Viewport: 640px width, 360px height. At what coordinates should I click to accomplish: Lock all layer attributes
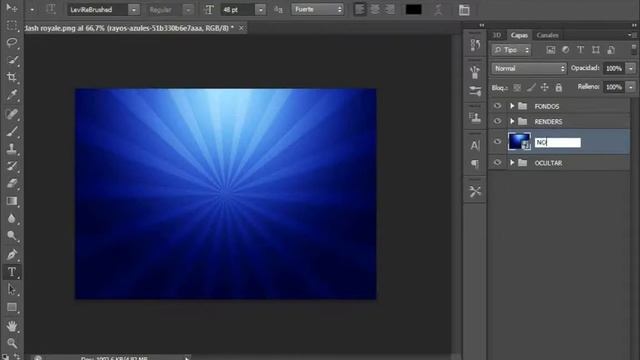coord(558,87)
